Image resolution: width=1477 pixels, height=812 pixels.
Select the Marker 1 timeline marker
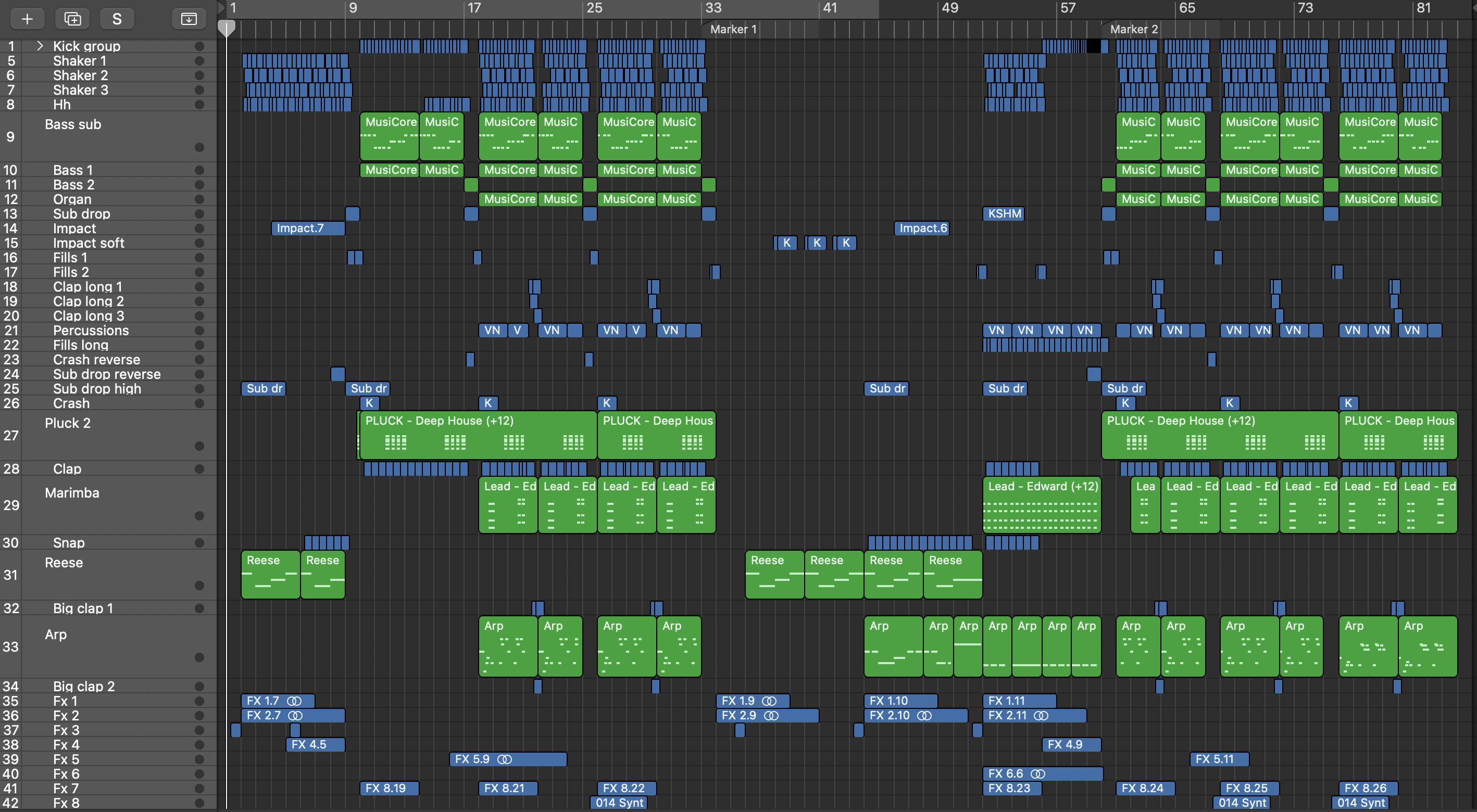tap(733, 29)
